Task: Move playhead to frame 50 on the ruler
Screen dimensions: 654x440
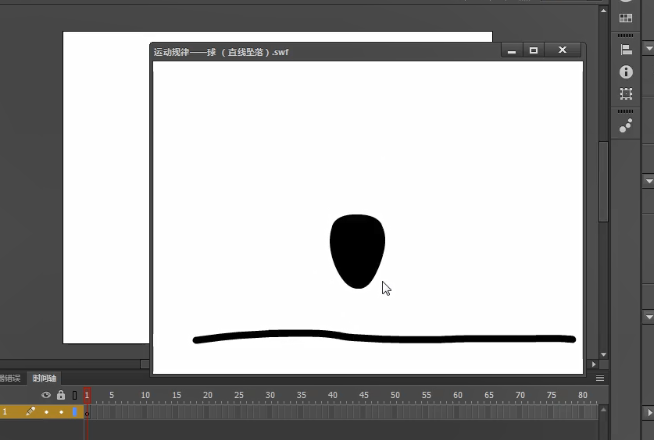Action: pyautogui.click(x=395, y=395)
